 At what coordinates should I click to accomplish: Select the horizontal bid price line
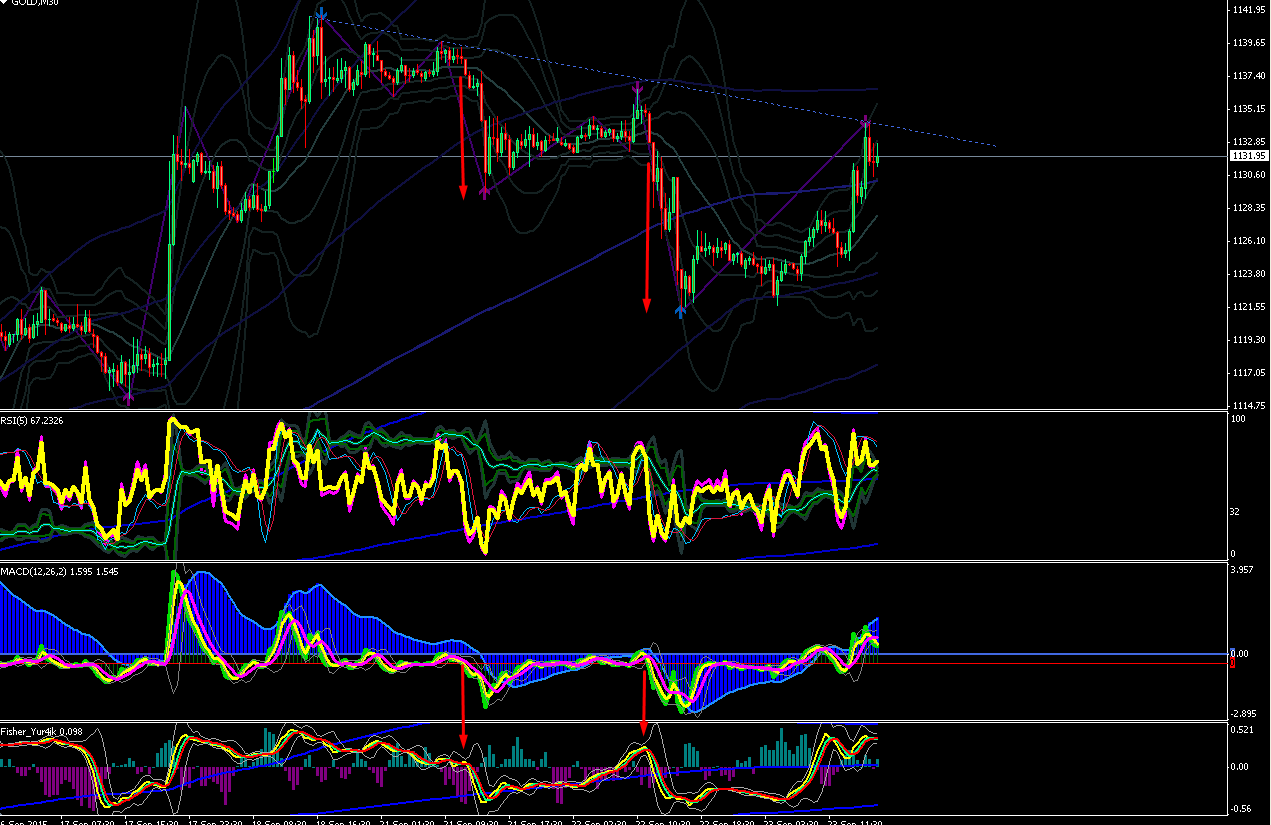tap(614, 156)
